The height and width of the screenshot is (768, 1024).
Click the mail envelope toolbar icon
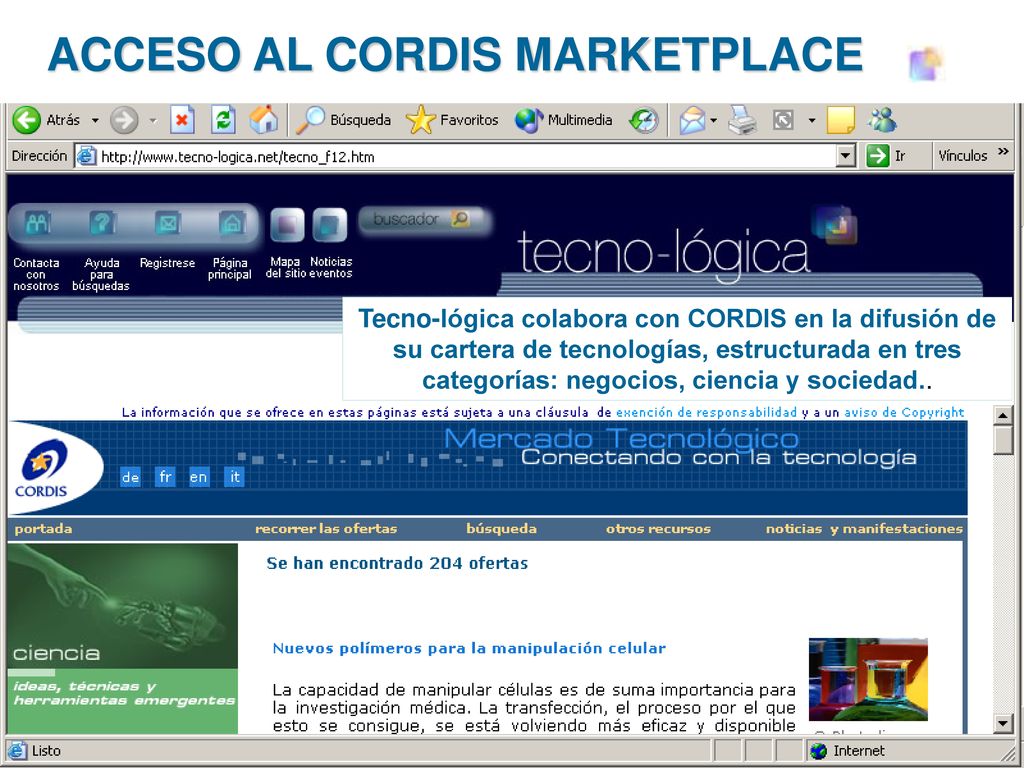pos(692,121)
